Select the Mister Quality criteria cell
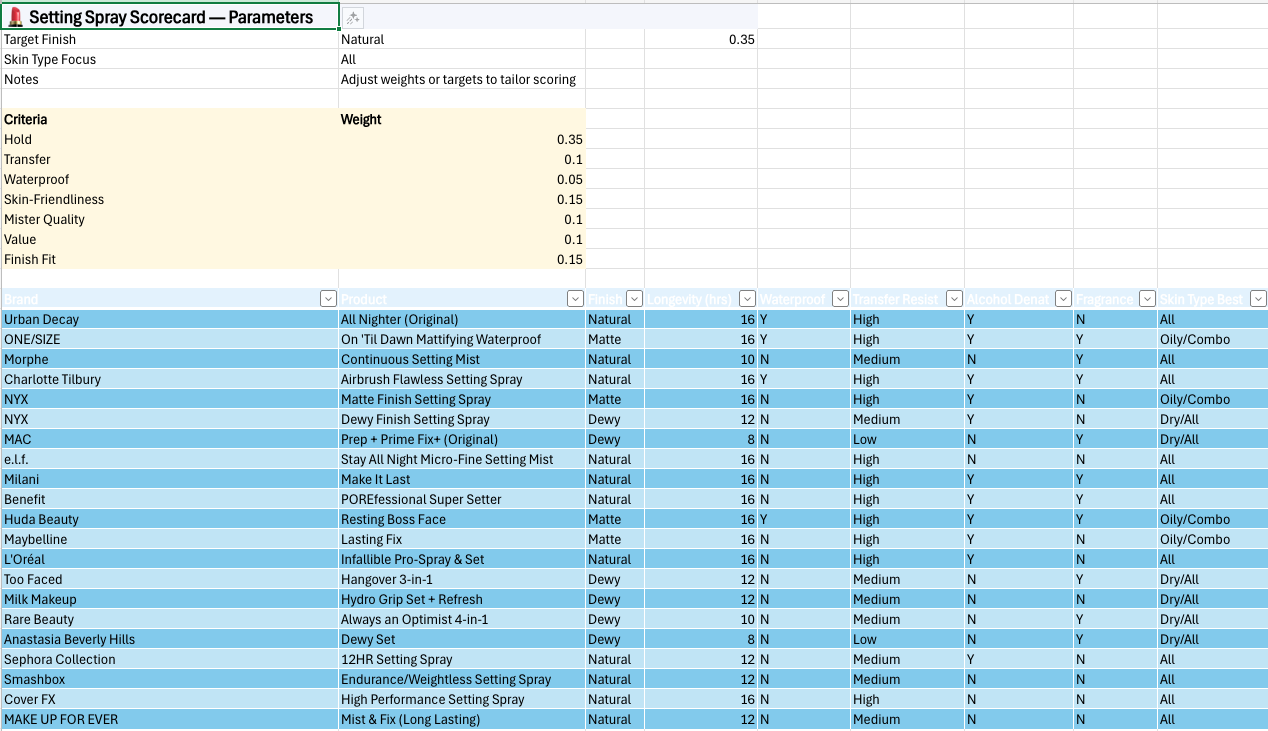This screenshot has width=1268, height=731. coord(169,219)
